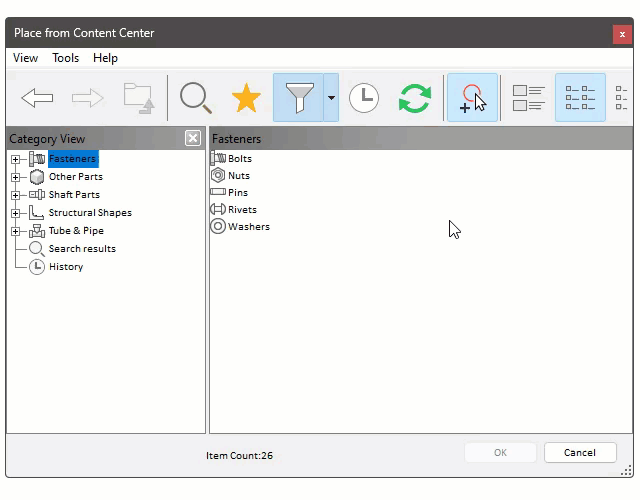The width and height of the screenshot is (640, 500).
Task: Open the View menu
Action: click(x=25, y=58)
